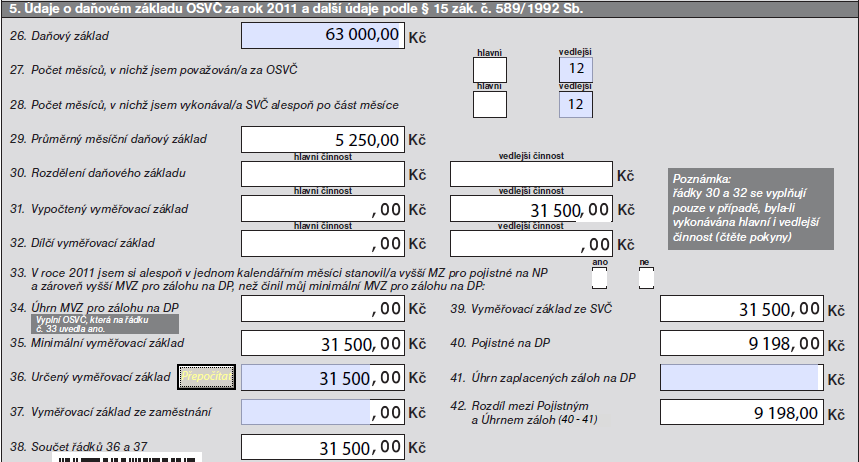The height and width of the screenshot is (462, 859).
Task: Select 'hlavní' months box on row 27
Action: click(489, 69)
